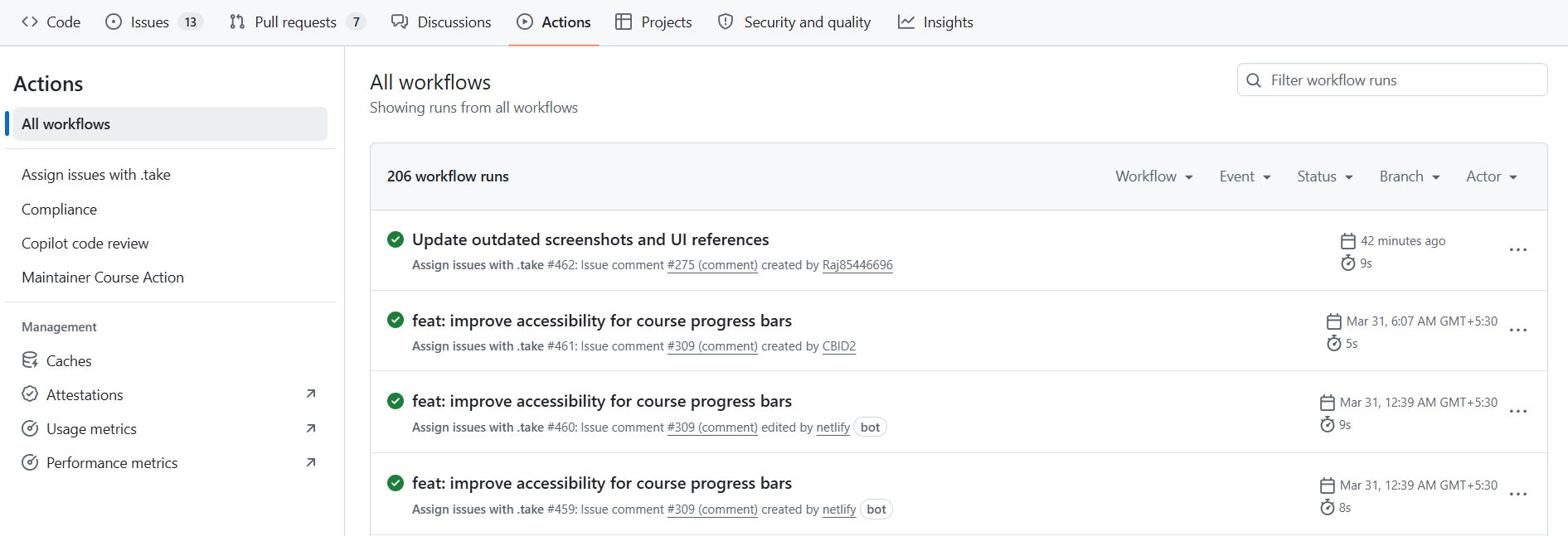Select the Actions tab
The width and height of the screenshot is (1568, 536).
point(554,22)
